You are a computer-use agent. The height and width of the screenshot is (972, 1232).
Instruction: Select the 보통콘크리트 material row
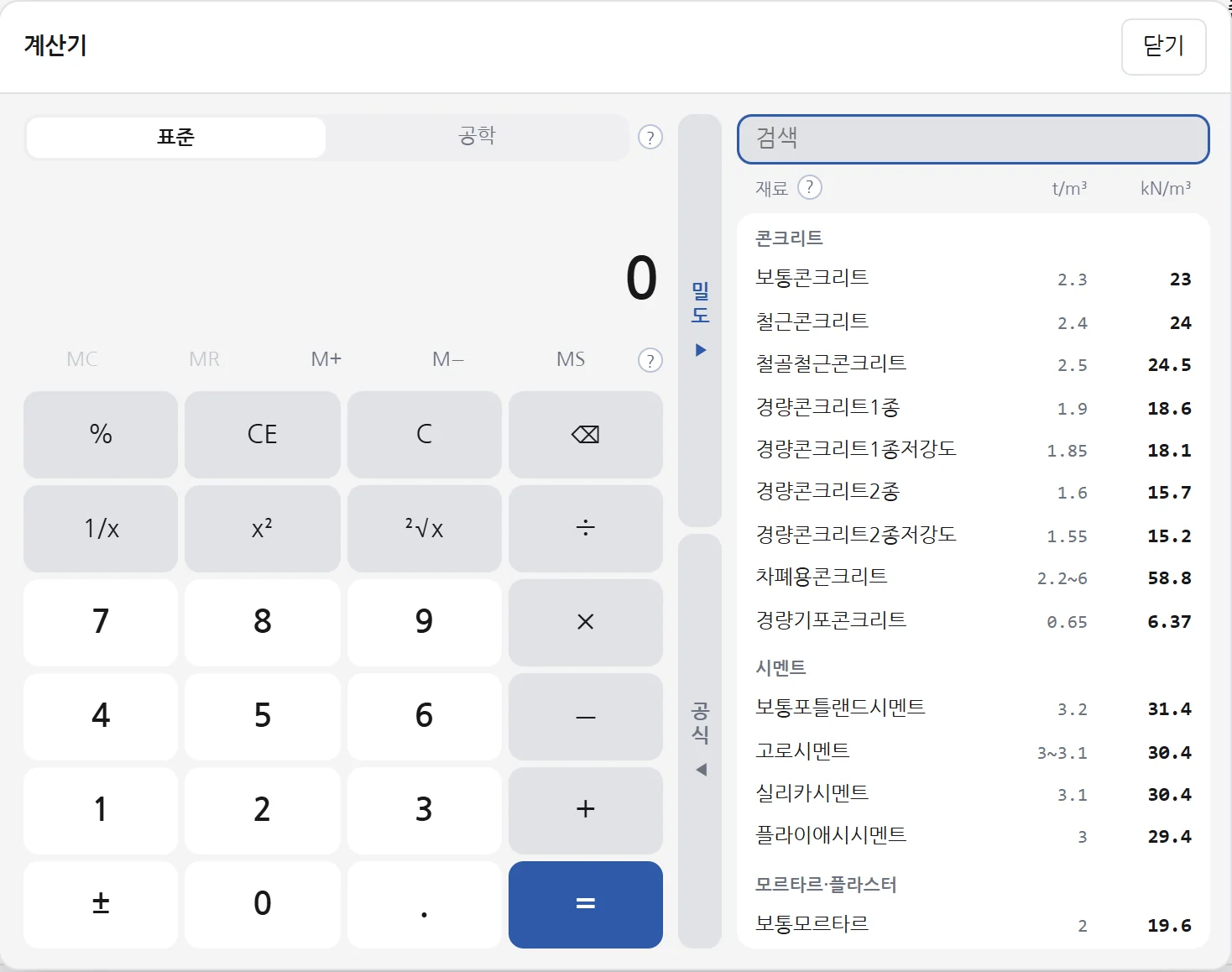point(974,278)
